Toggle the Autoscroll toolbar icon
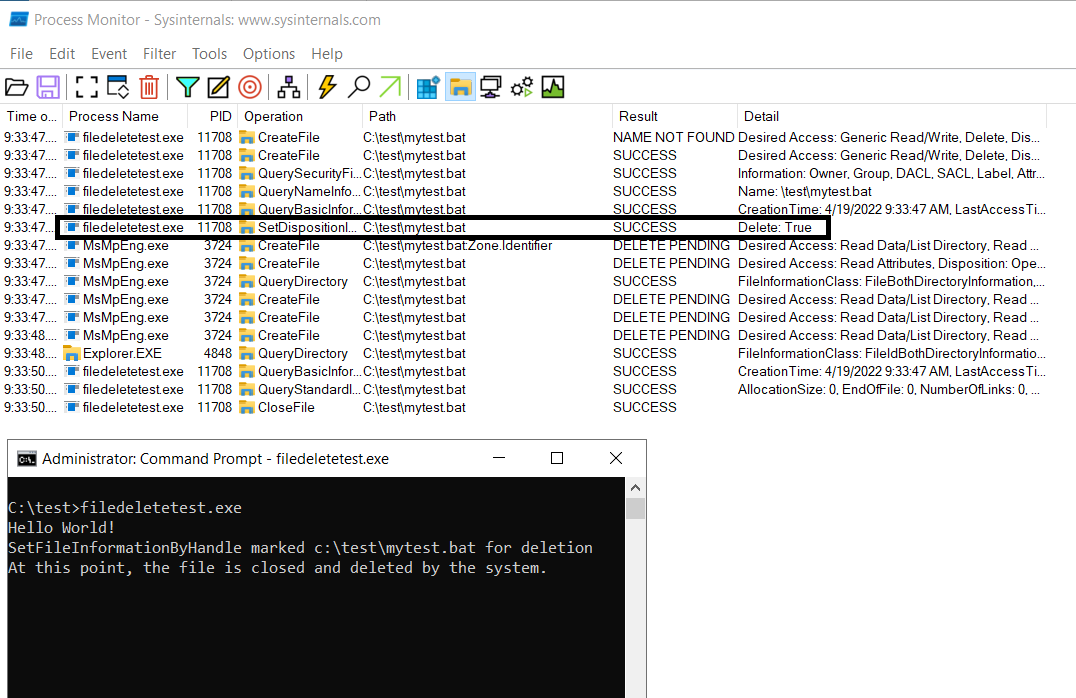Screen dimensions: 1076x698 click(x=117, y=87)
